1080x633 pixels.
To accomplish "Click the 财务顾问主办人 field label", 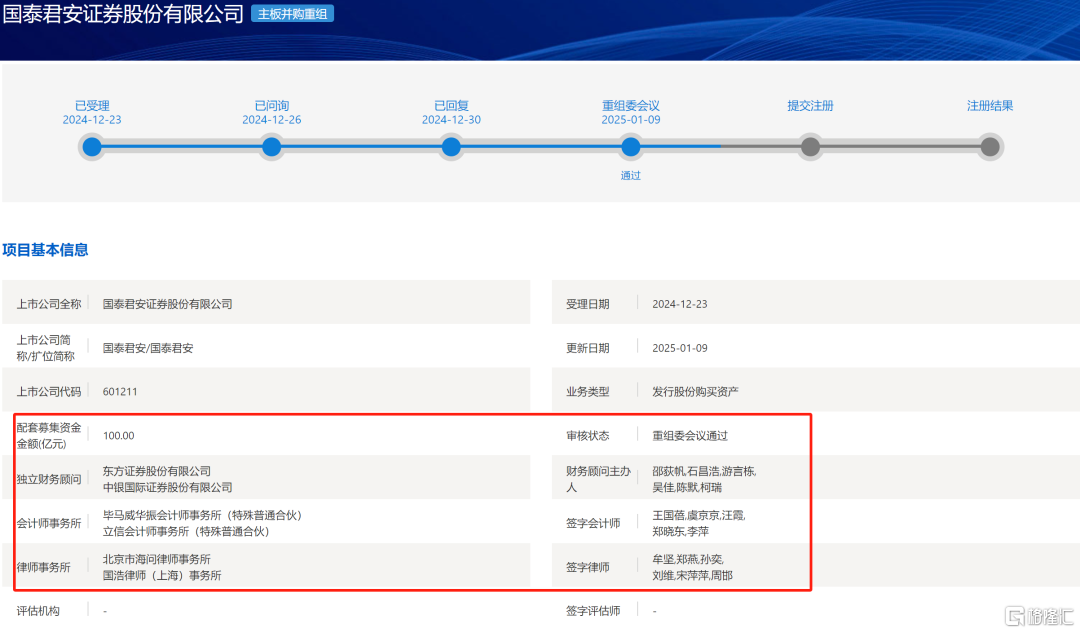I will [599, 479].
